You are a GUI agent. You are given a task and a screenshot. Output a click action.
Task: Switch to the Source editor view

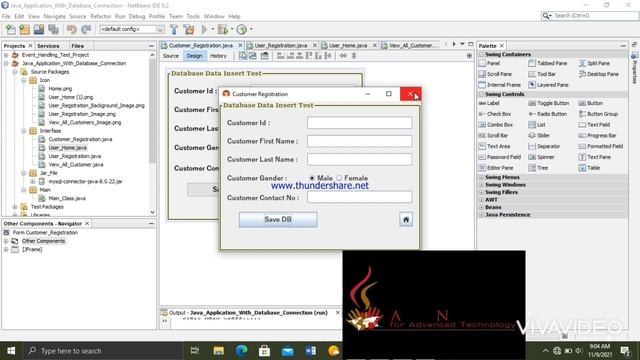[171, 56]
